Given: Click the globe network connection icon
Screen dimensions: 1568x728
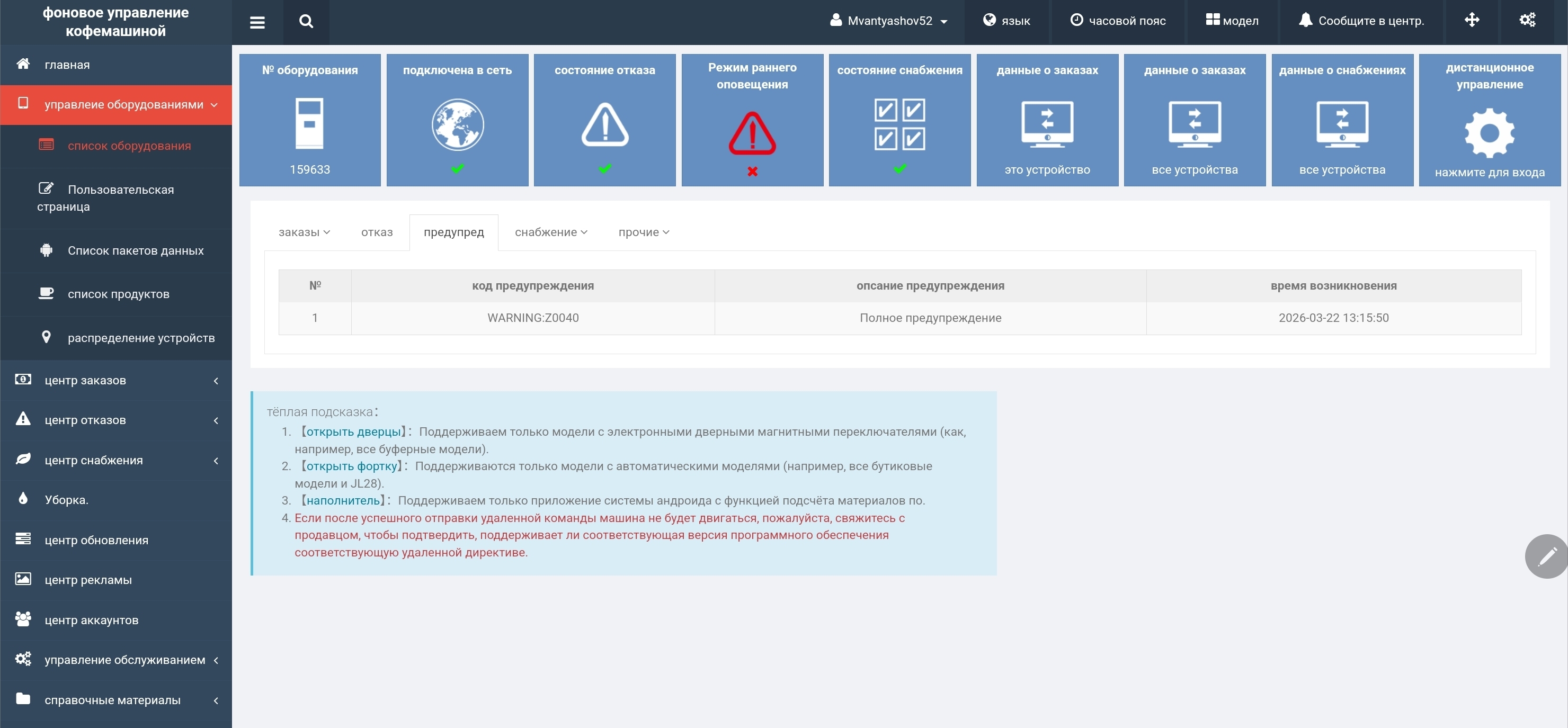Looking at the screenshot, I should pyautogui.click(x=457, y=124).
